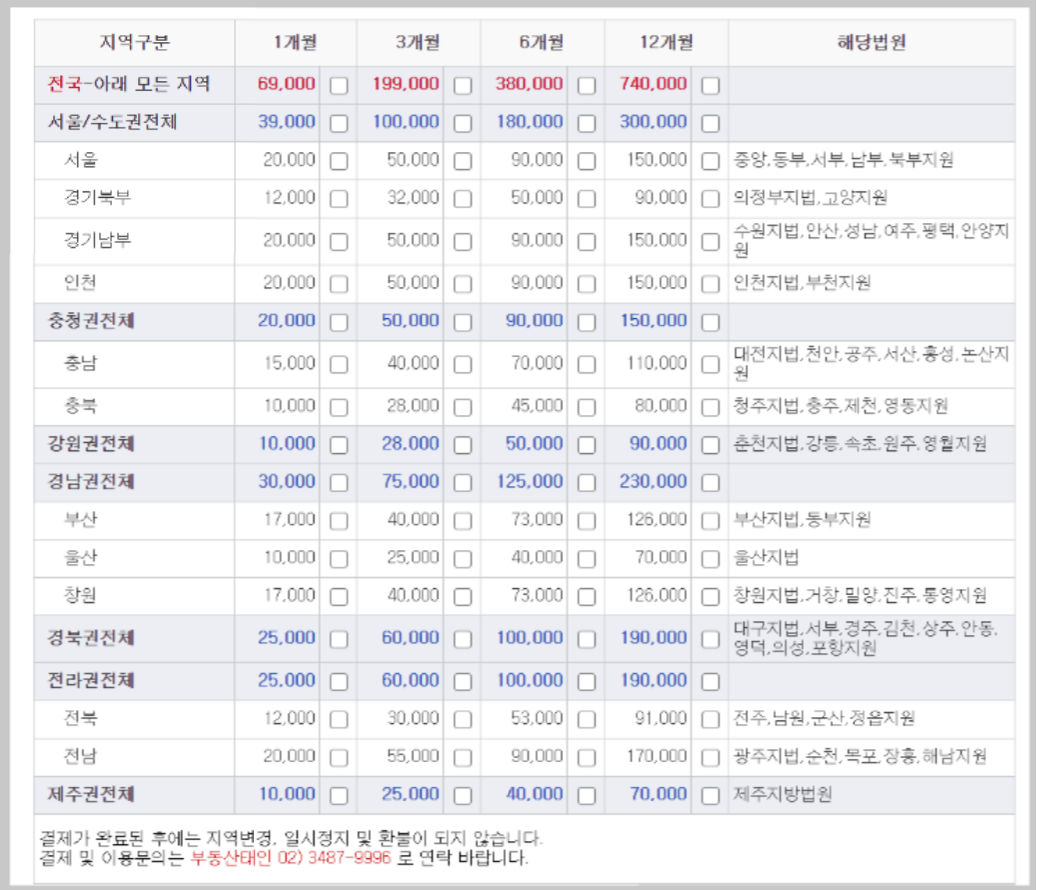Click the 전라권전체 row label
The width and height of the screenshot is (1037, 890).
pyautogui.click(x=91, y=680)
